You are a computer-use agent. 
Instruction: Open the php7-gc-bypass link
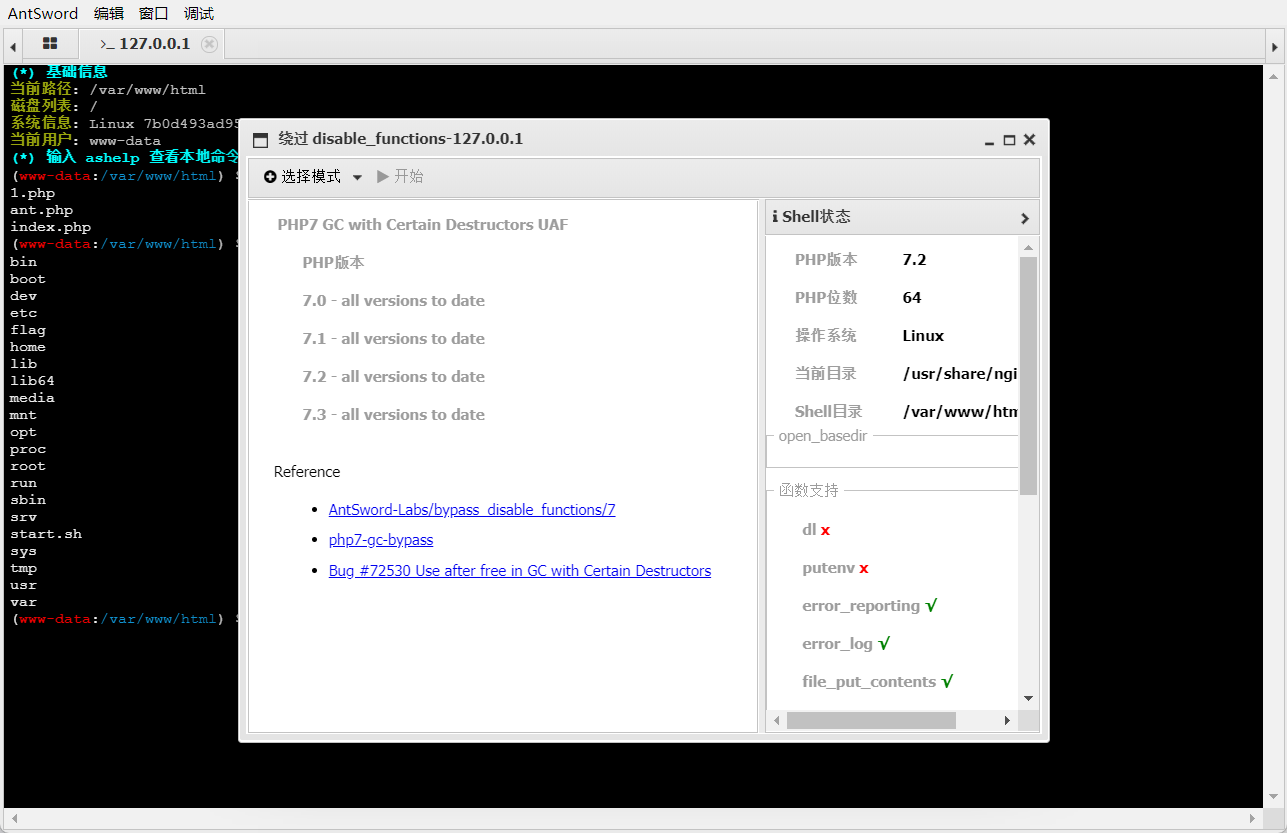tap(381, 540)
